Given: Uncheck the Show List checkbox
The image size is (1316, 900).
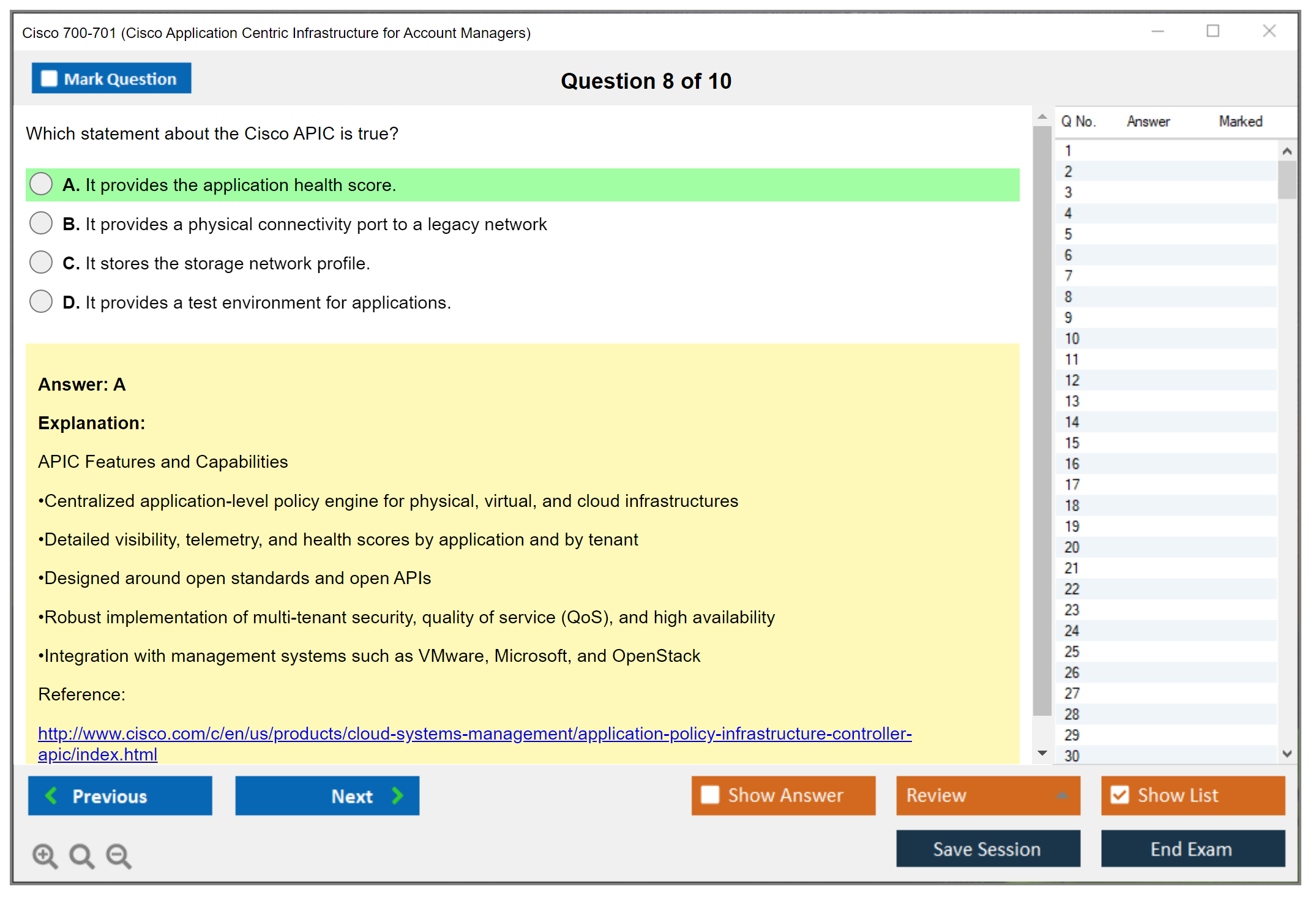Looking at the screenshot, I should click(x=1120, y=795).
